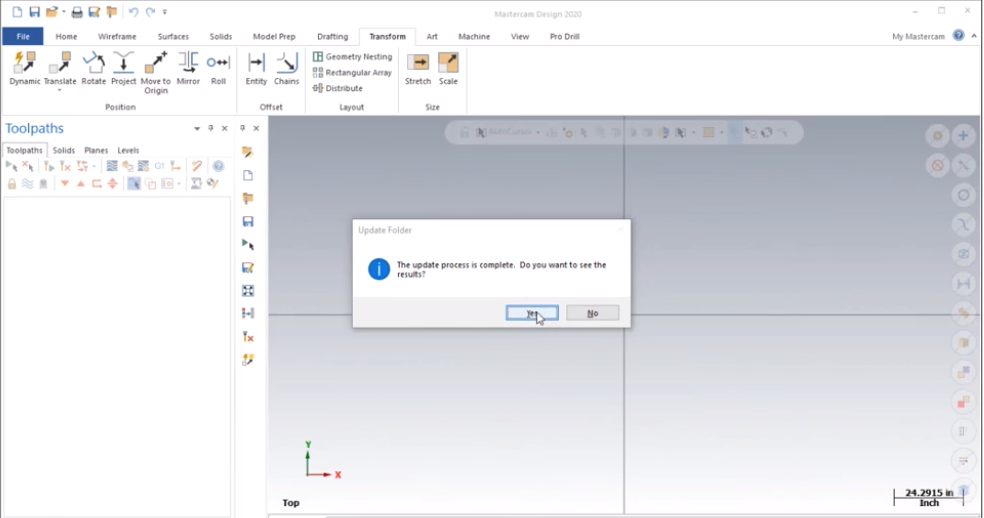Select the Mirror tool
The image size is (984, 518).
[188, 68]
